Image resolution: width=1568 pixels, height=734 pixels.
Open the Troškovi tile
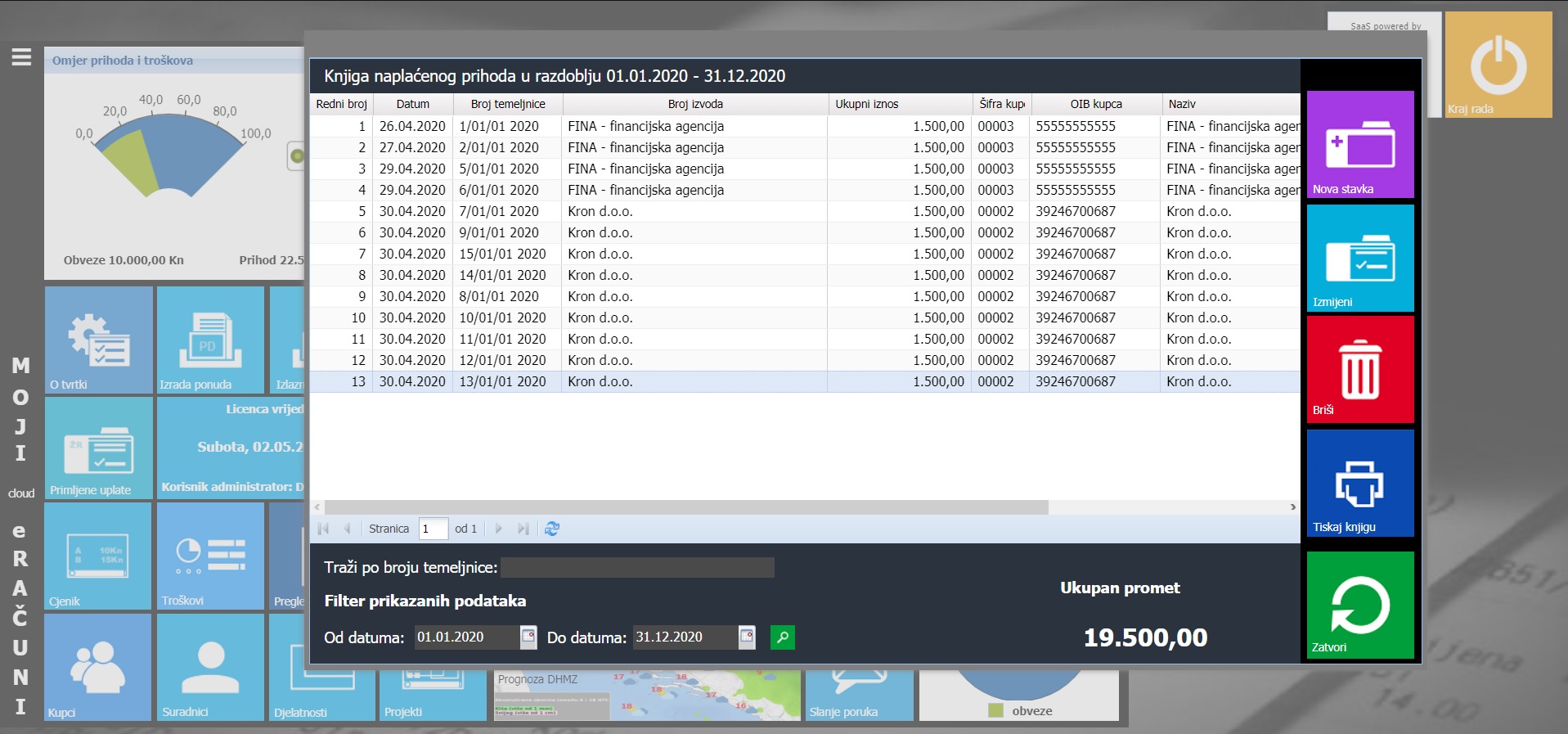click(210, 556)
